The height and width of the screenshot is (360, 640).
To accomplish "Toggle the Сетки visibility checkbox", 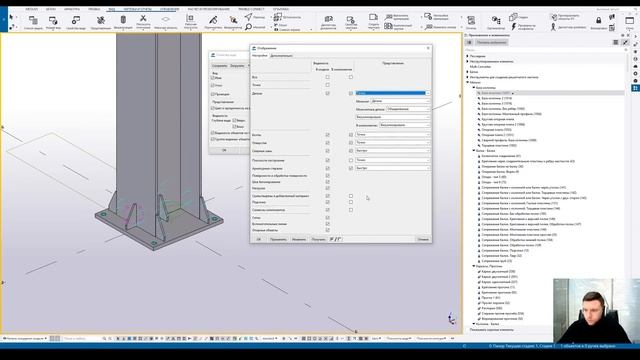I will [x=327, y=218].
